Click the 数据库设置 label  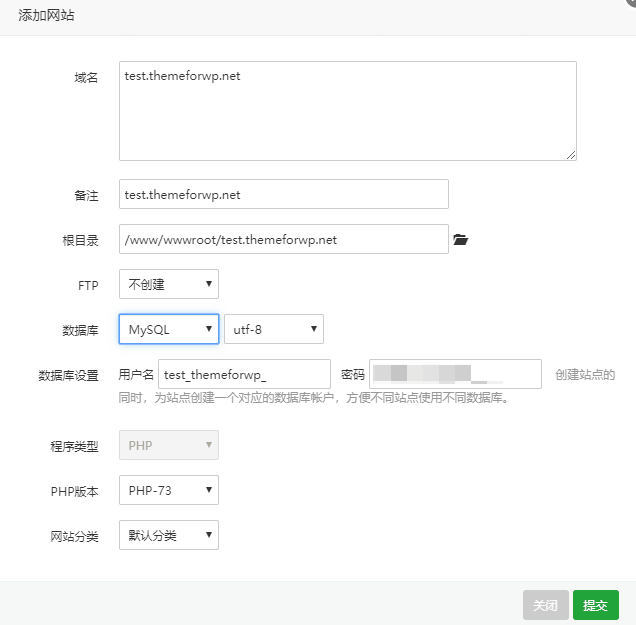(x=68, y=375)
